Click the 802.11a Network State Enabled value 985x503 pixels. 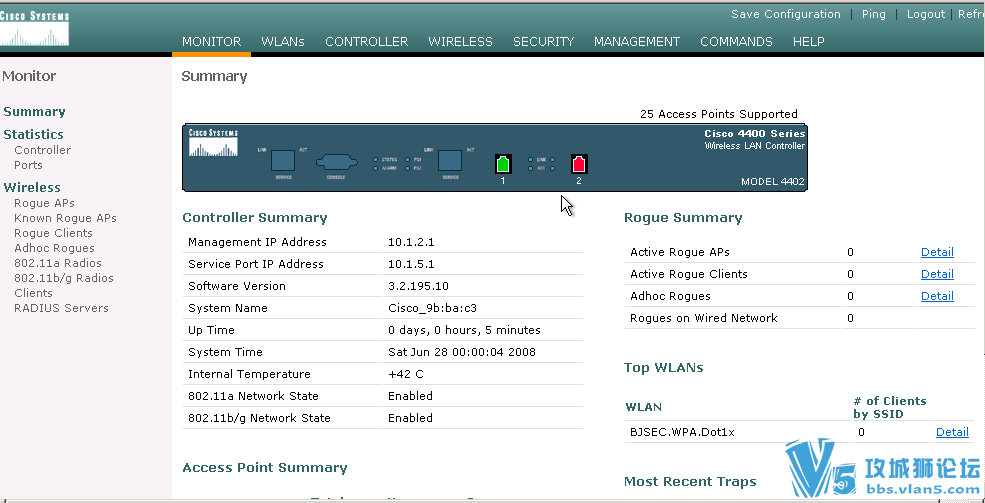pyautogui.click(x=410, y=396)
